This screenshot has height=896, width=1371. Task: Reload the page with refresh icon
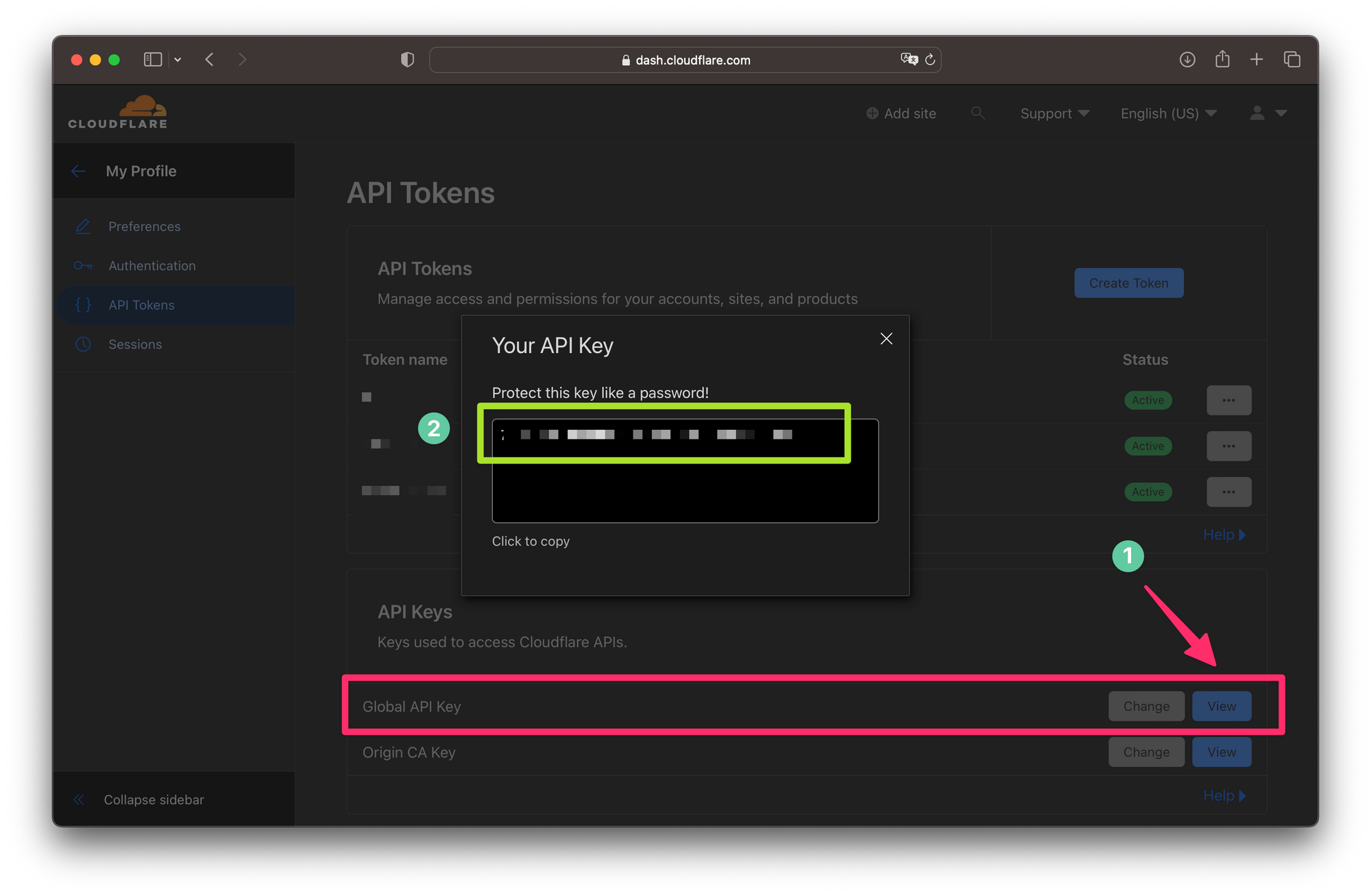(930, 60)
